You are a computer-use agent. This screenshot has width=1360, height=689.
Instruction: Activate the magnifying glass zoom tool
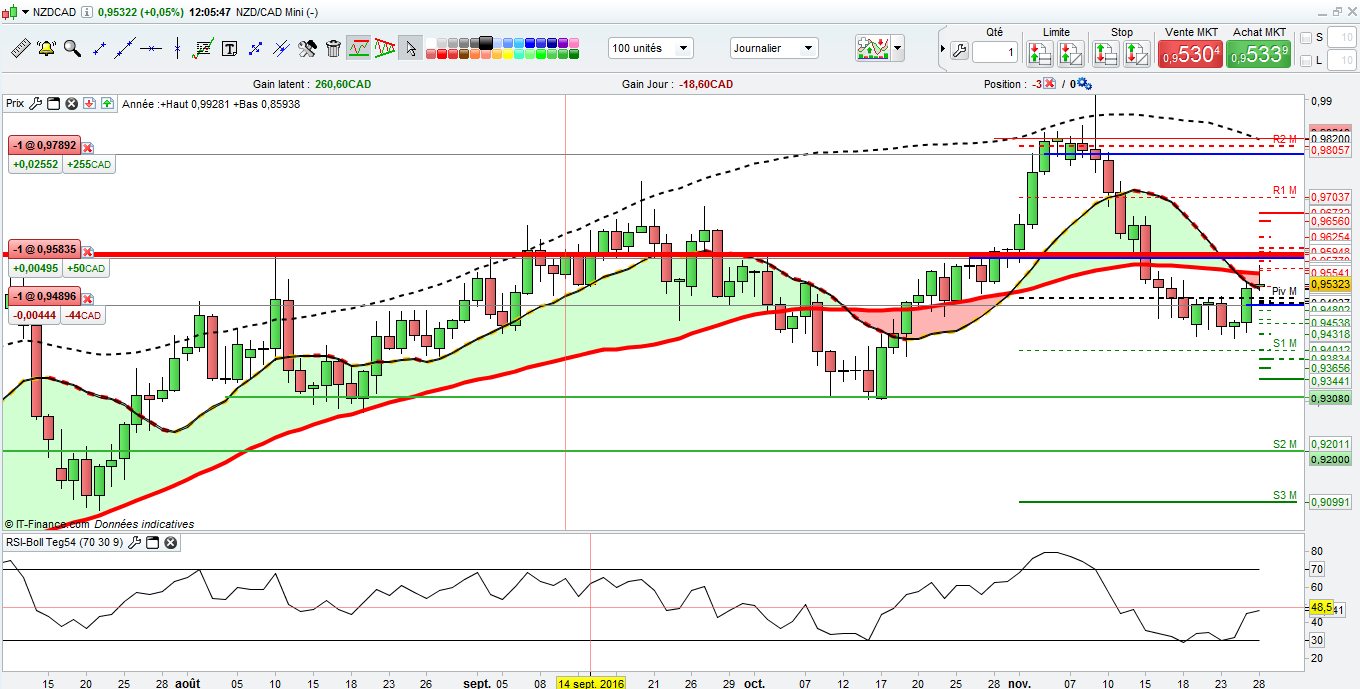click(72, 48)
